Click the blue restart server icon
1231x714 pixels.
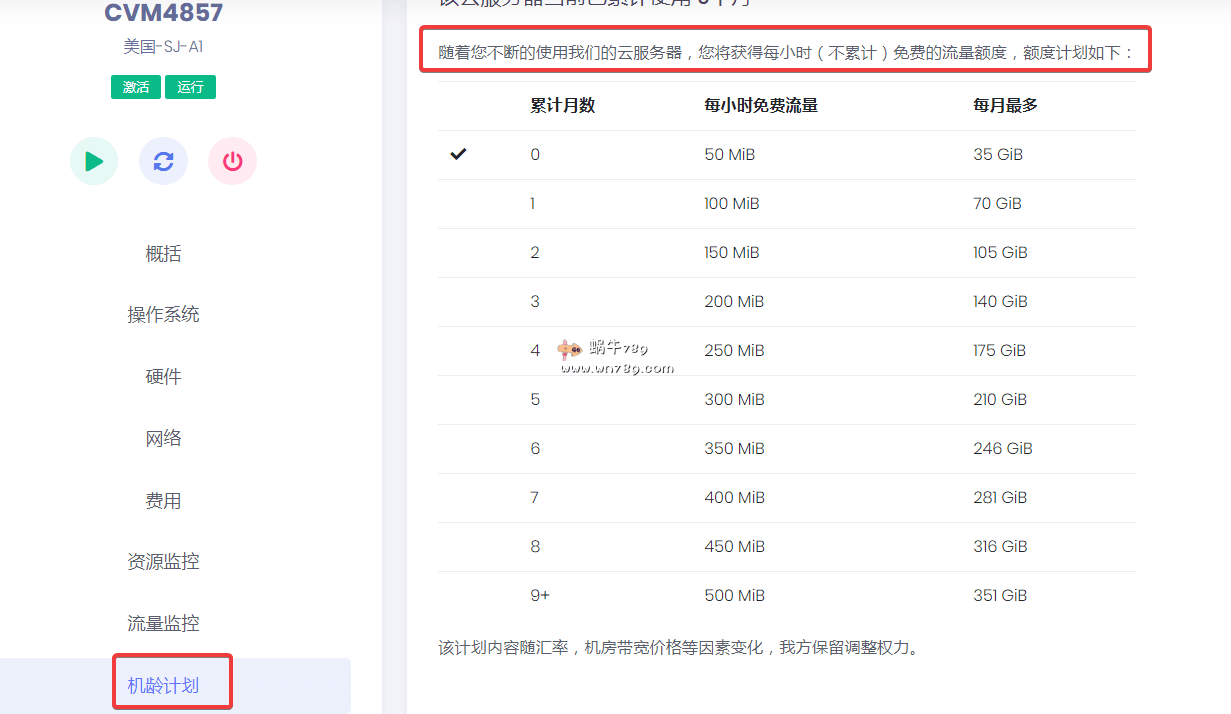point(163,161)
